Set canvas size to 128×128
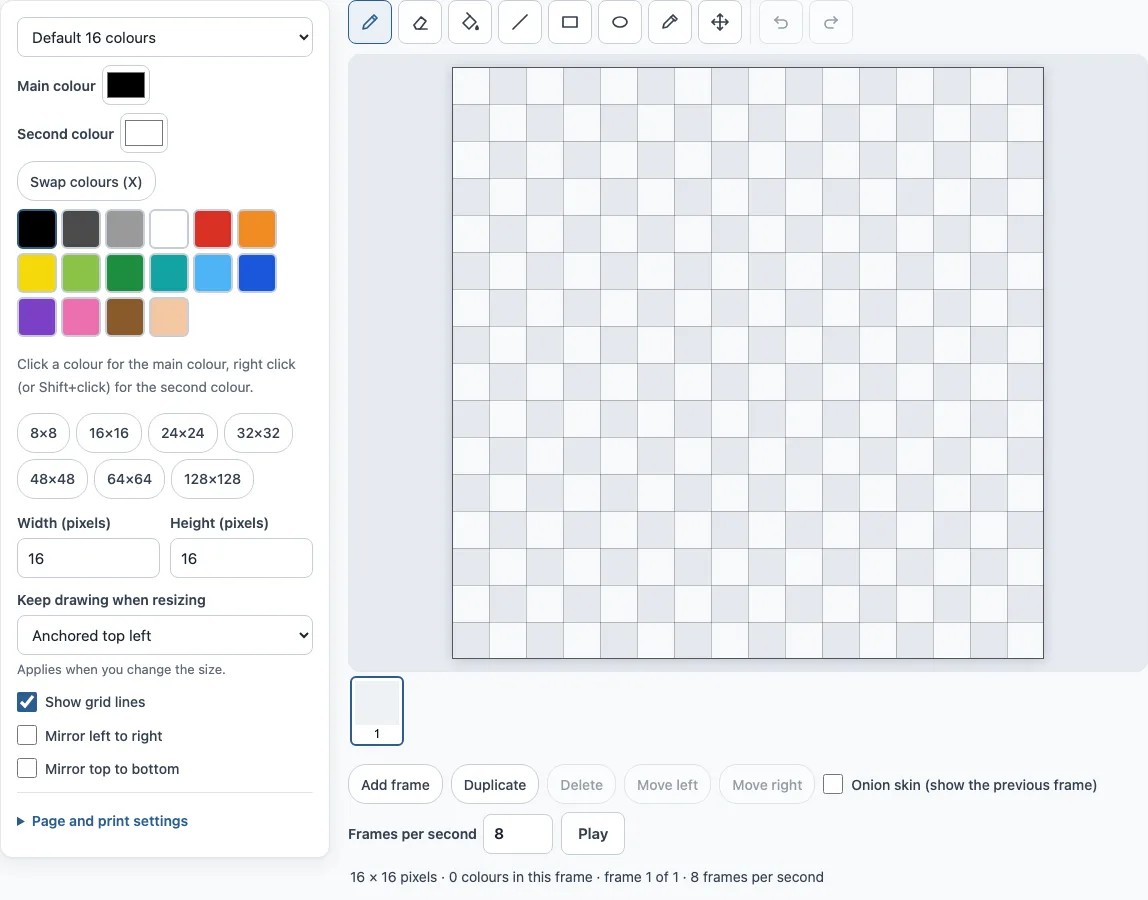The image size is (1148, 900). click(x=212, y=479)
